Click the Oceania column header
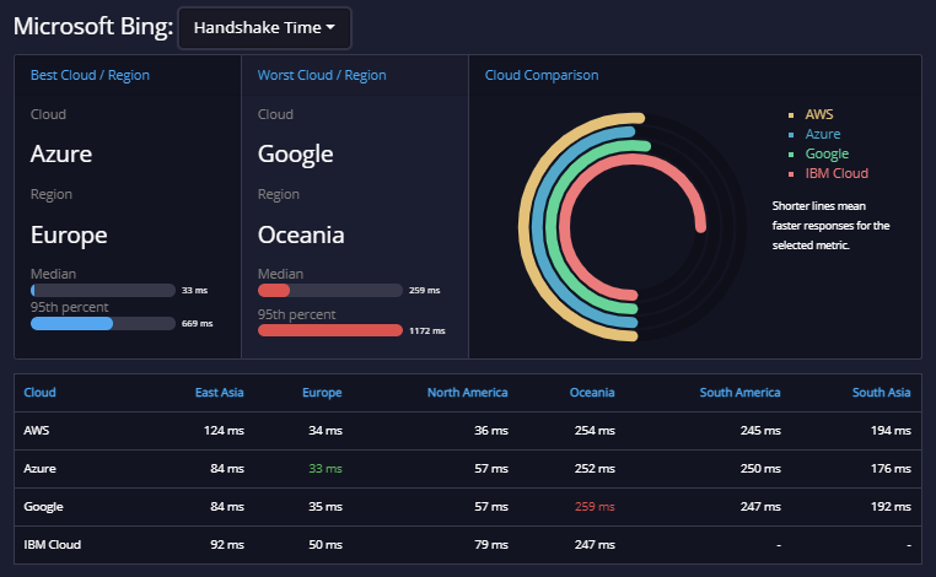Screen dimensions: 936x578 click(592, 392)
